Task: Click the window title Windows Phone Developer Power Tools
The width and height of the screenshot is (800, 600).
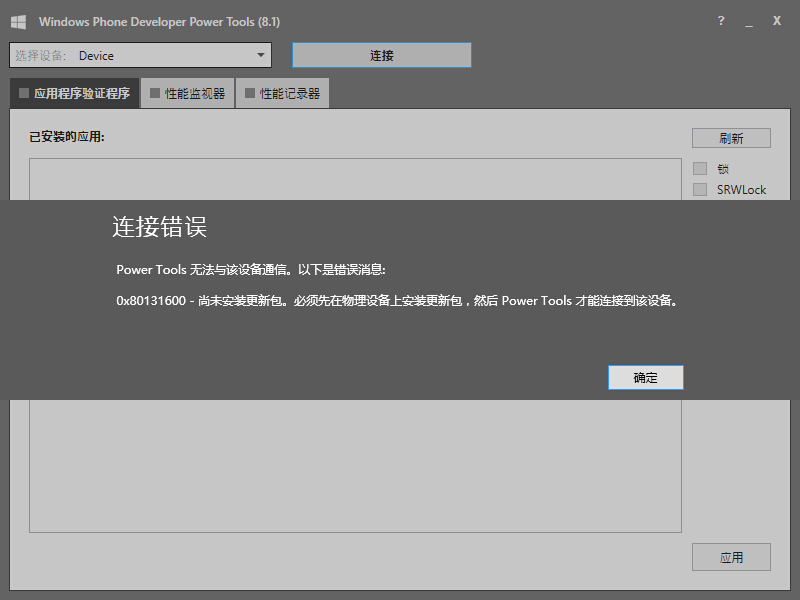Action: coord(159,22)
